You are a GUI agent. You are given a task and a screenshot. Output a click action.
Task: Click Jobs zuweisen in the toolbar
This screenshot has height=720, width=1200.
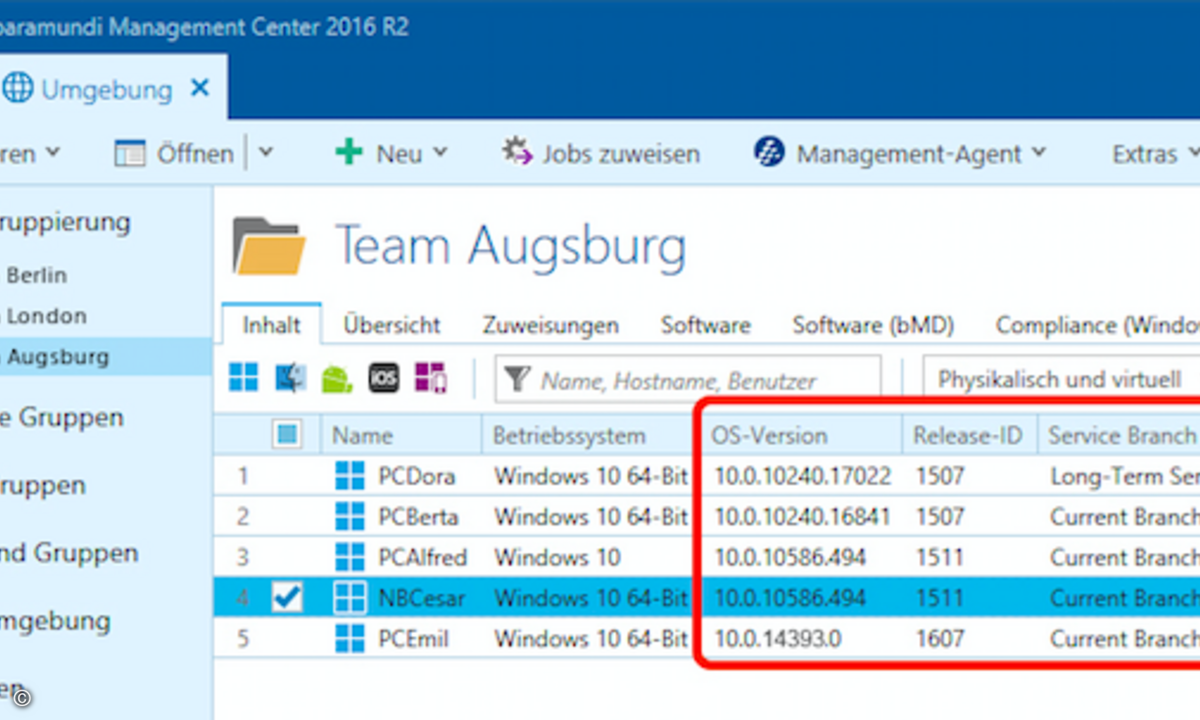tap(601, 154)
